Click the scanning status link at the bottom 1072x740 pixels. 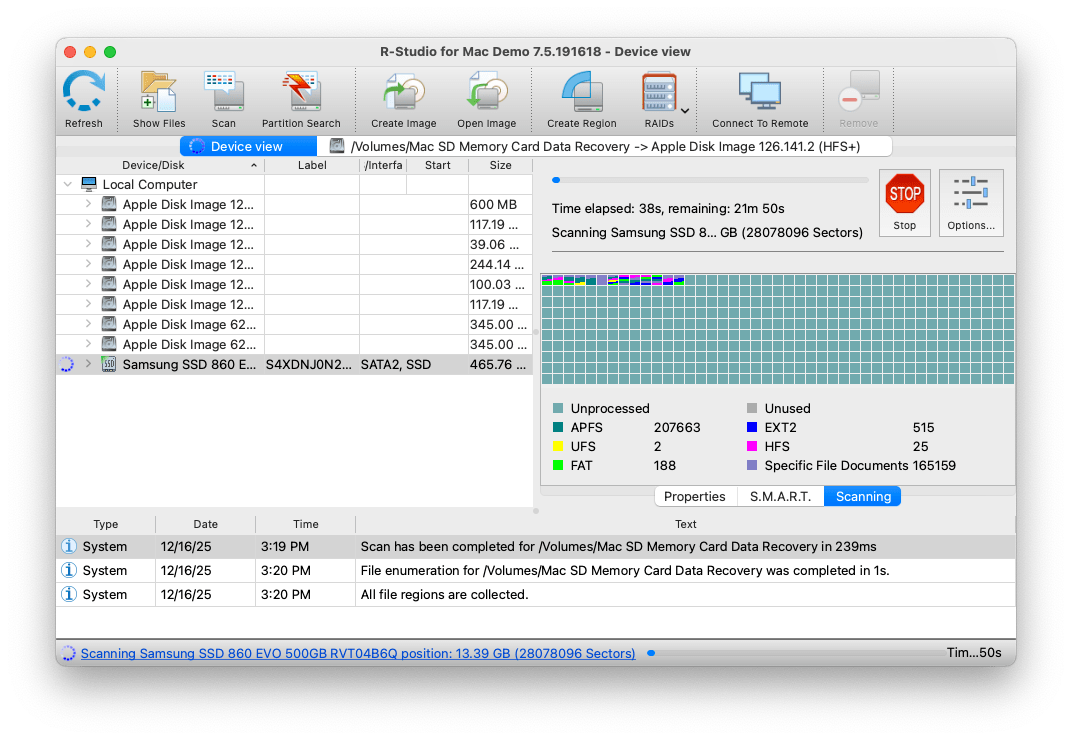click(x=358, y=652)
